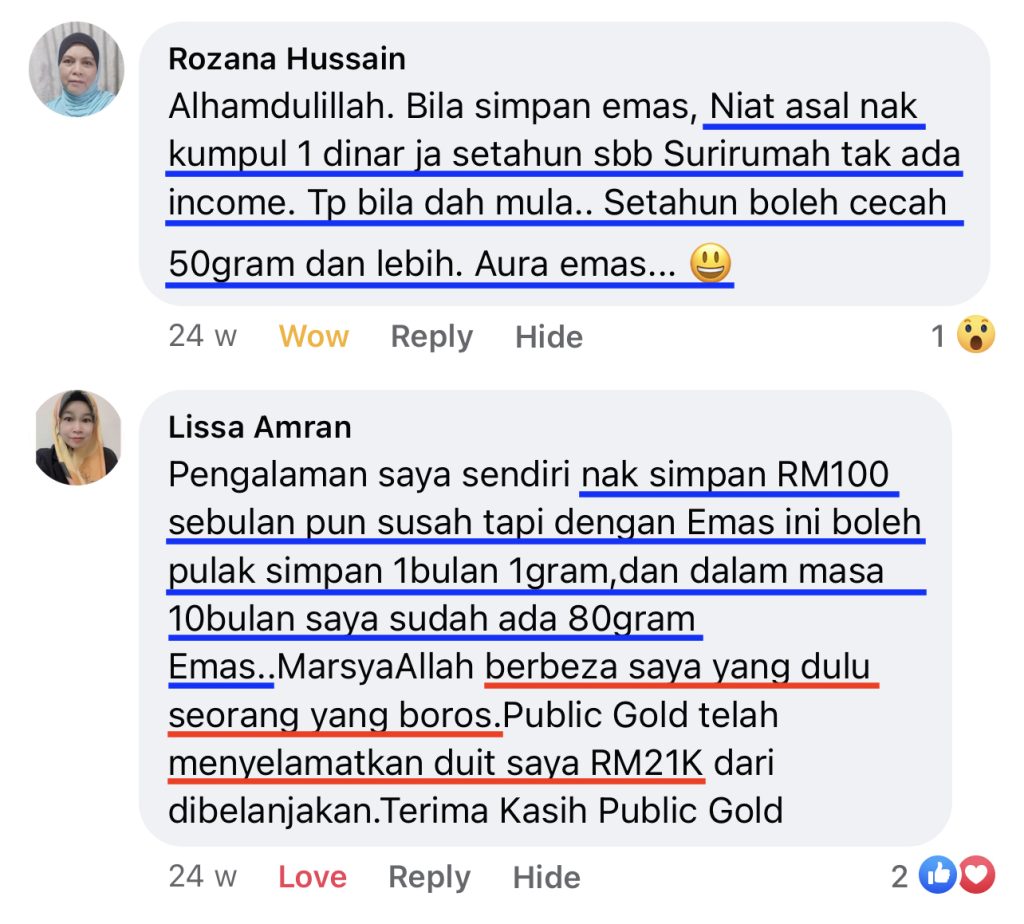Viewport: 1024px width, 924px height.
Task: Toggle the Love reaction on Lissa's comment
Action: [312, 877]
